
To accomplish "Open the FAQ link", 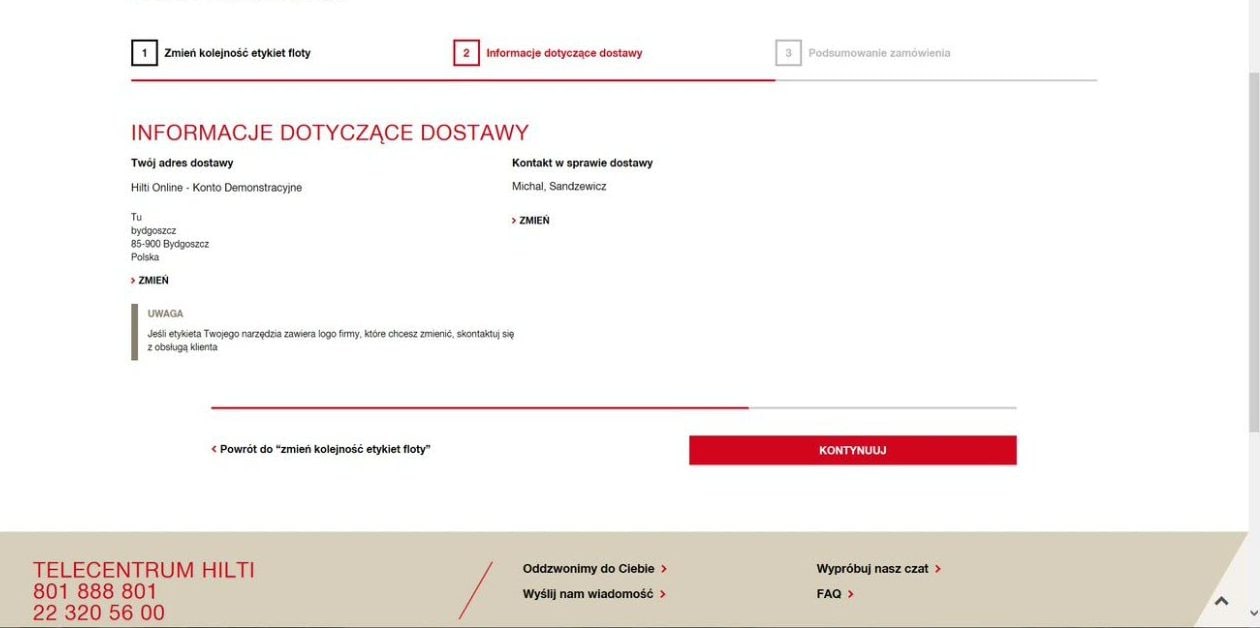I will click(x=835, y=594).
